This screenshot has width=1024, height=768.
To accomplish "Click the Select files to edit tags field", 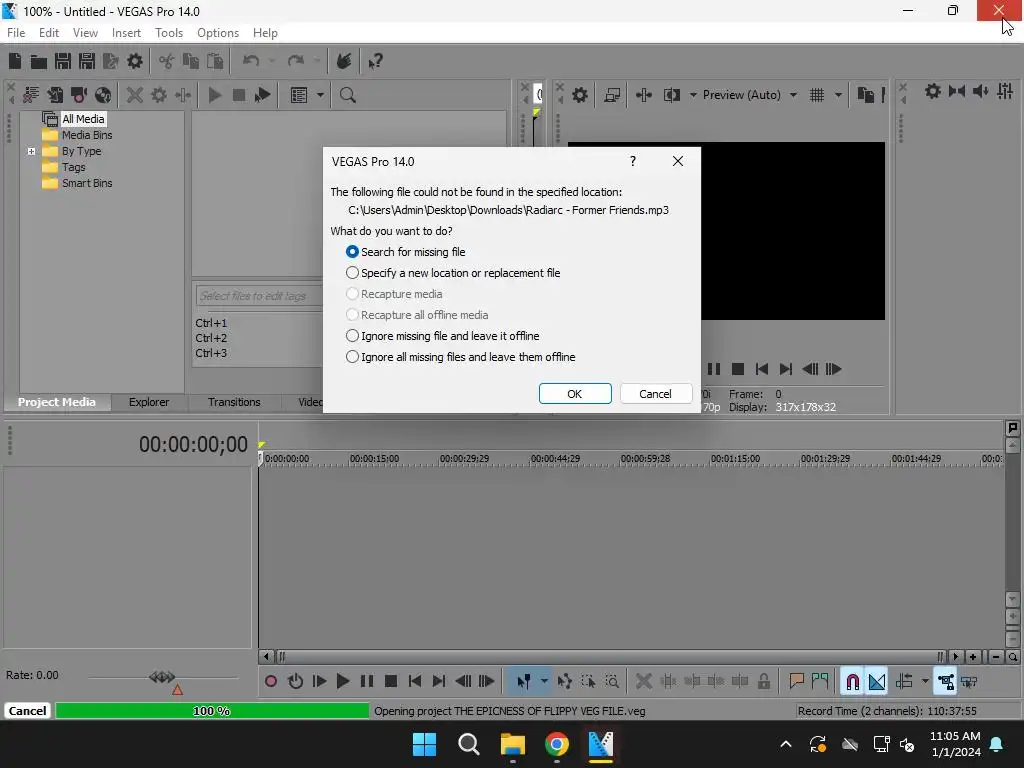I will tap(259, 296).
